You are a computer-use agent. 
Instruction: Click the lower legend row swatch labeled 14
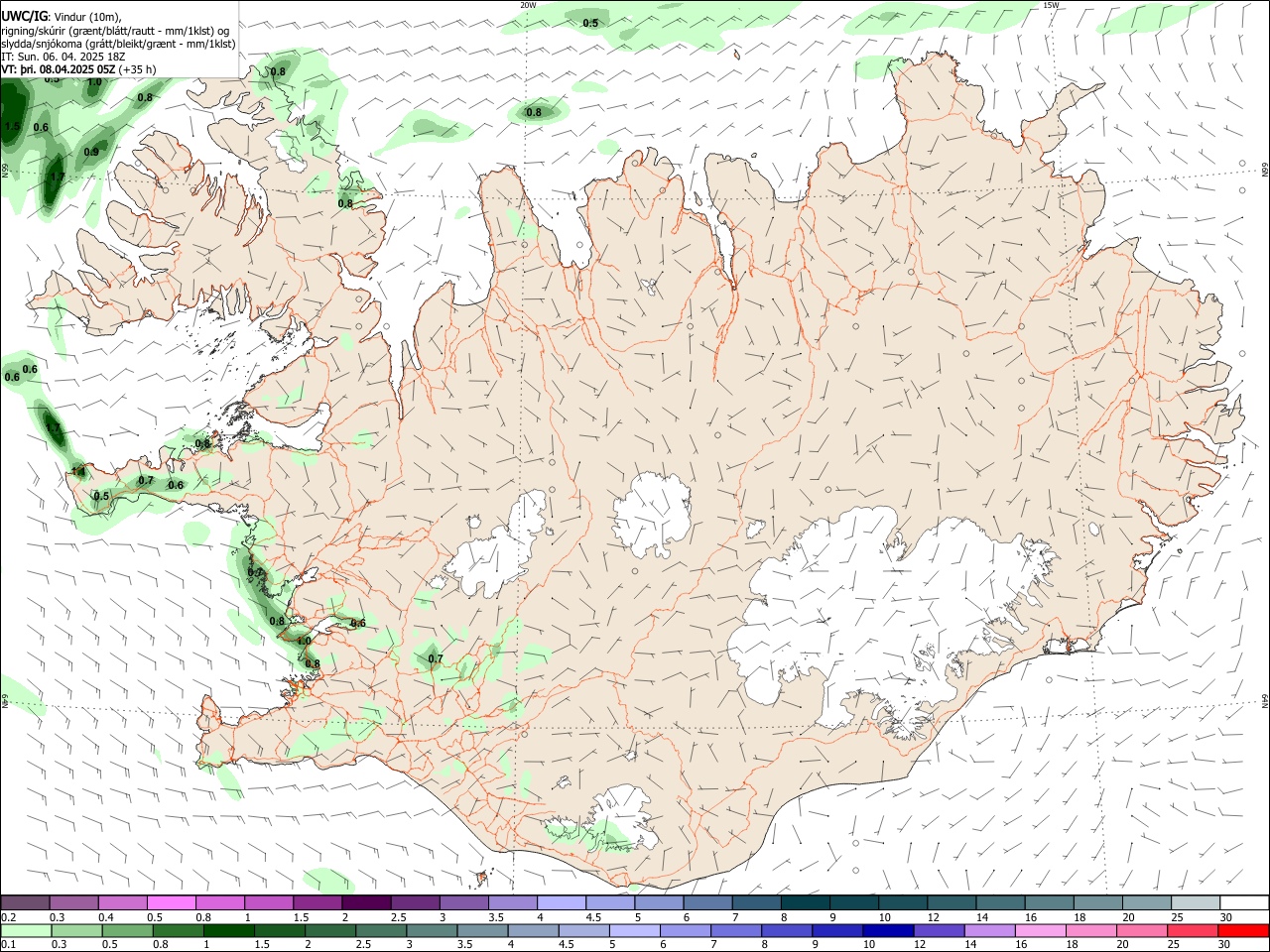(988, 930)
